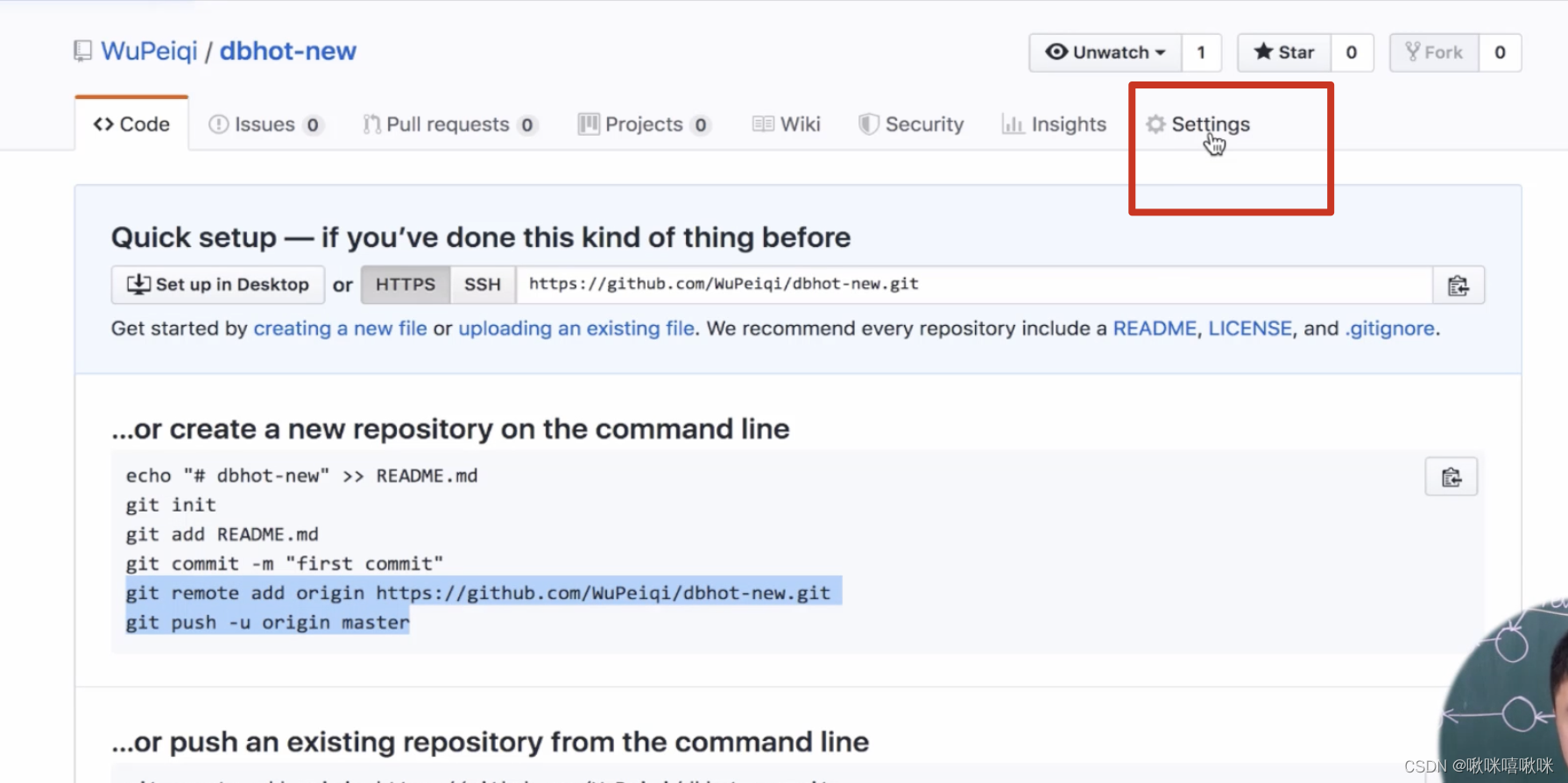The width and height of the screenshot is (1568, 783).
Task: Click the 'echo "# dbhot-new" >> README.md' line
Action: (301, 476)
